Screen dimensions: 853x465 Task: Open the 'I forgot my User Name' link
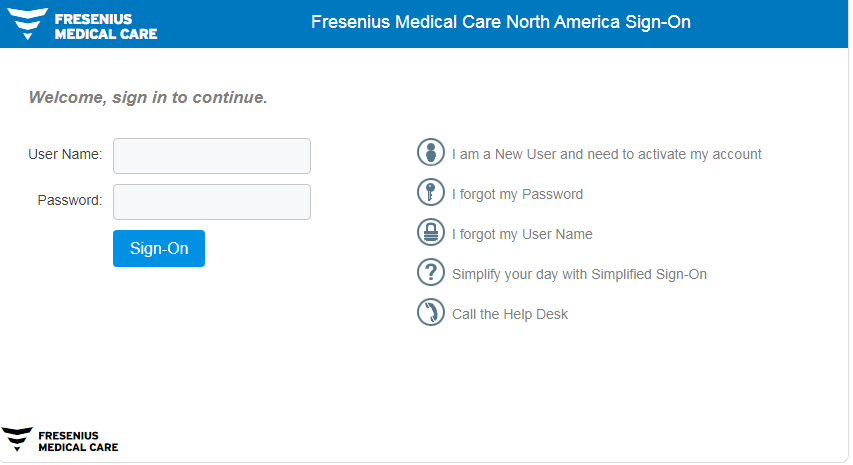522,234
